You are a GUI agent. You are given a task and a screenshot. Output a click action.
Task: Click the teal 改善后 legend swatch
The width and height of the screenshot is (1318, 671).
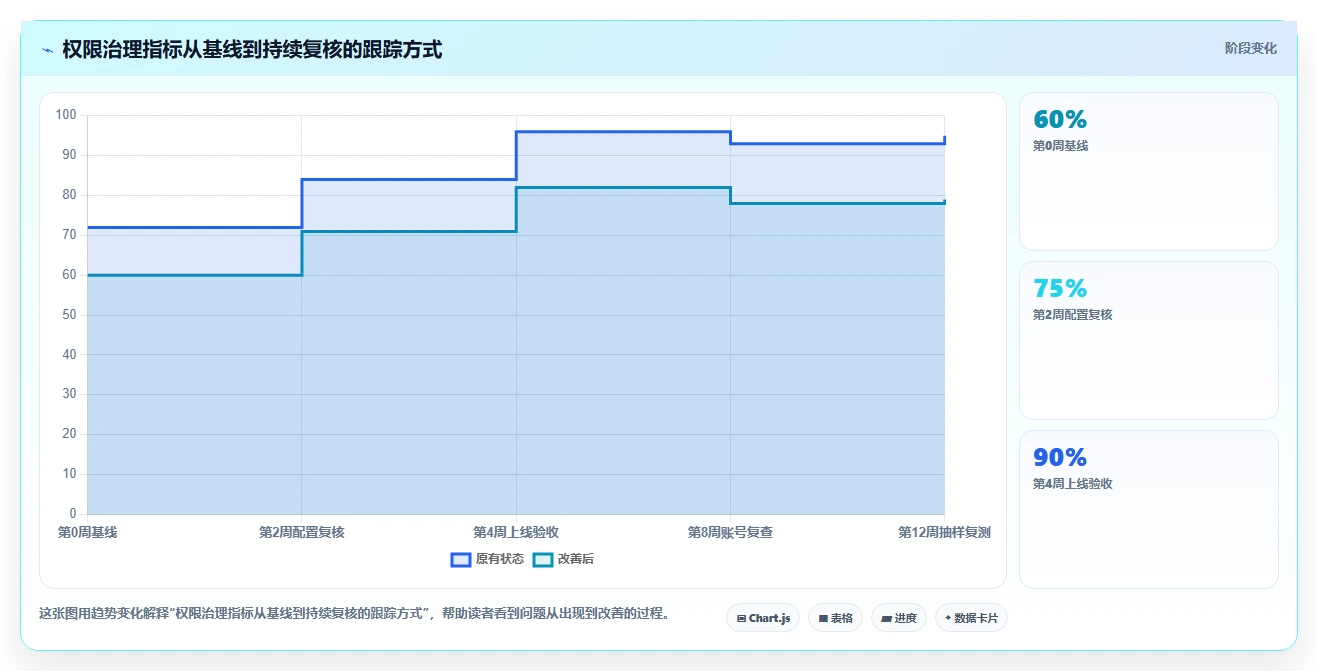543,559
